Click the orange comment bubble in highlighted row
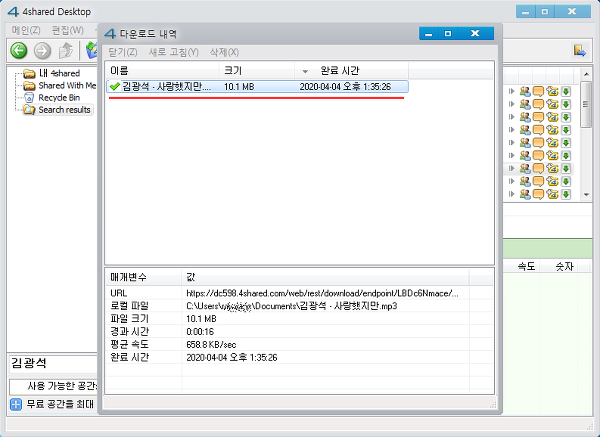The height and width of the screenshot is (437, 600). [538, 168]
